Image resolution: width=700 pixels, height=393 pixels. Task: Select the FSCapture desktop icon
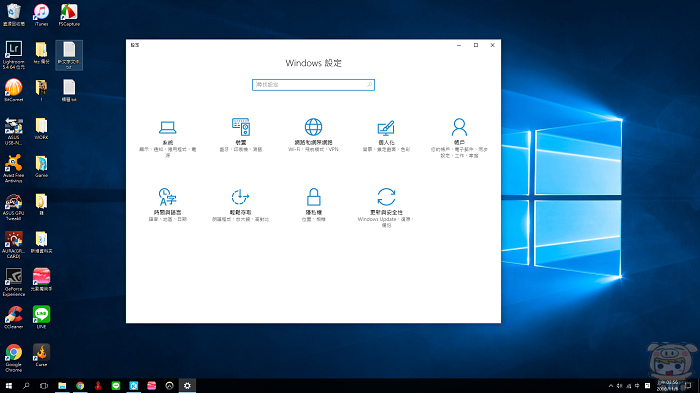point(69,15)
